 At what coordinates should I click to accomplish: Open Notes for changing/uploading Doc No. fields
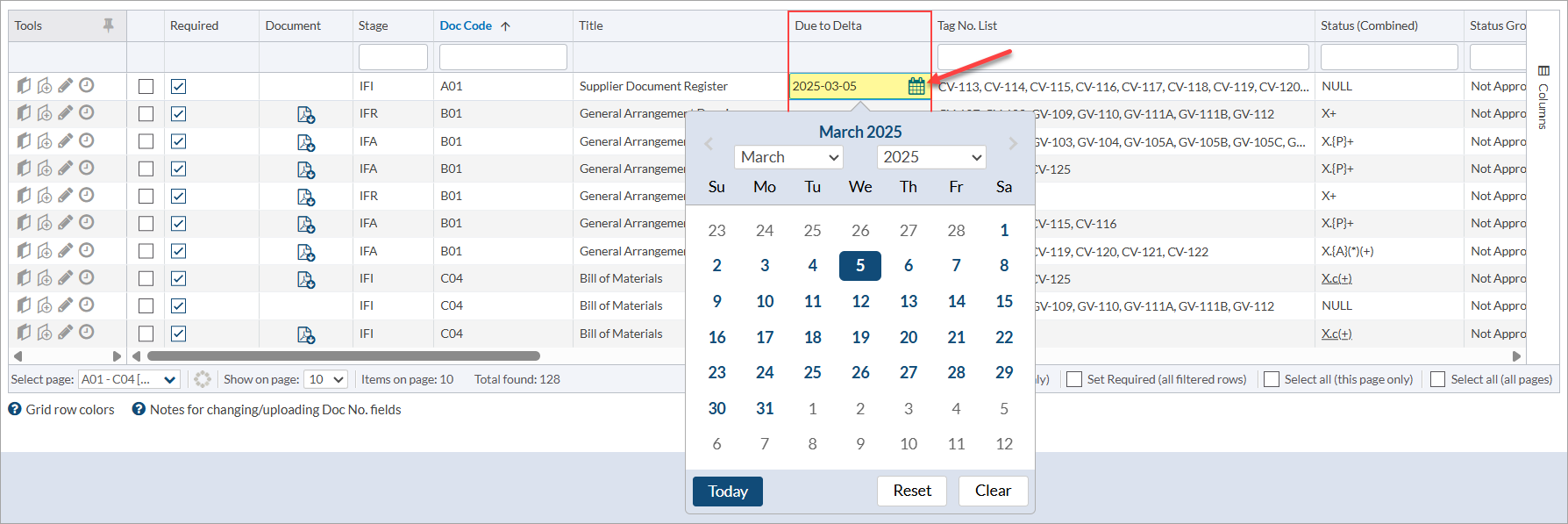click(275, 410)
